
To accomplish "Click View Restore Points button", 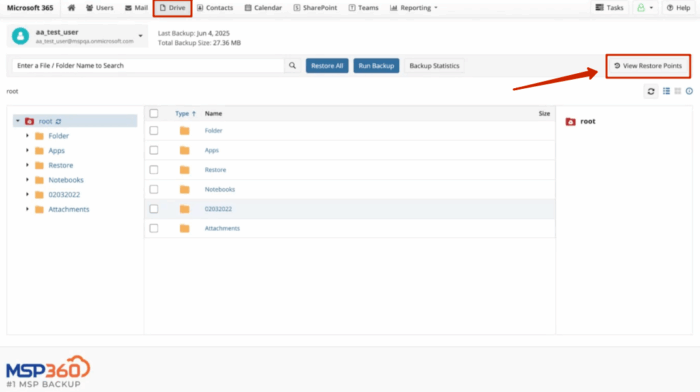I will (648, 66).
